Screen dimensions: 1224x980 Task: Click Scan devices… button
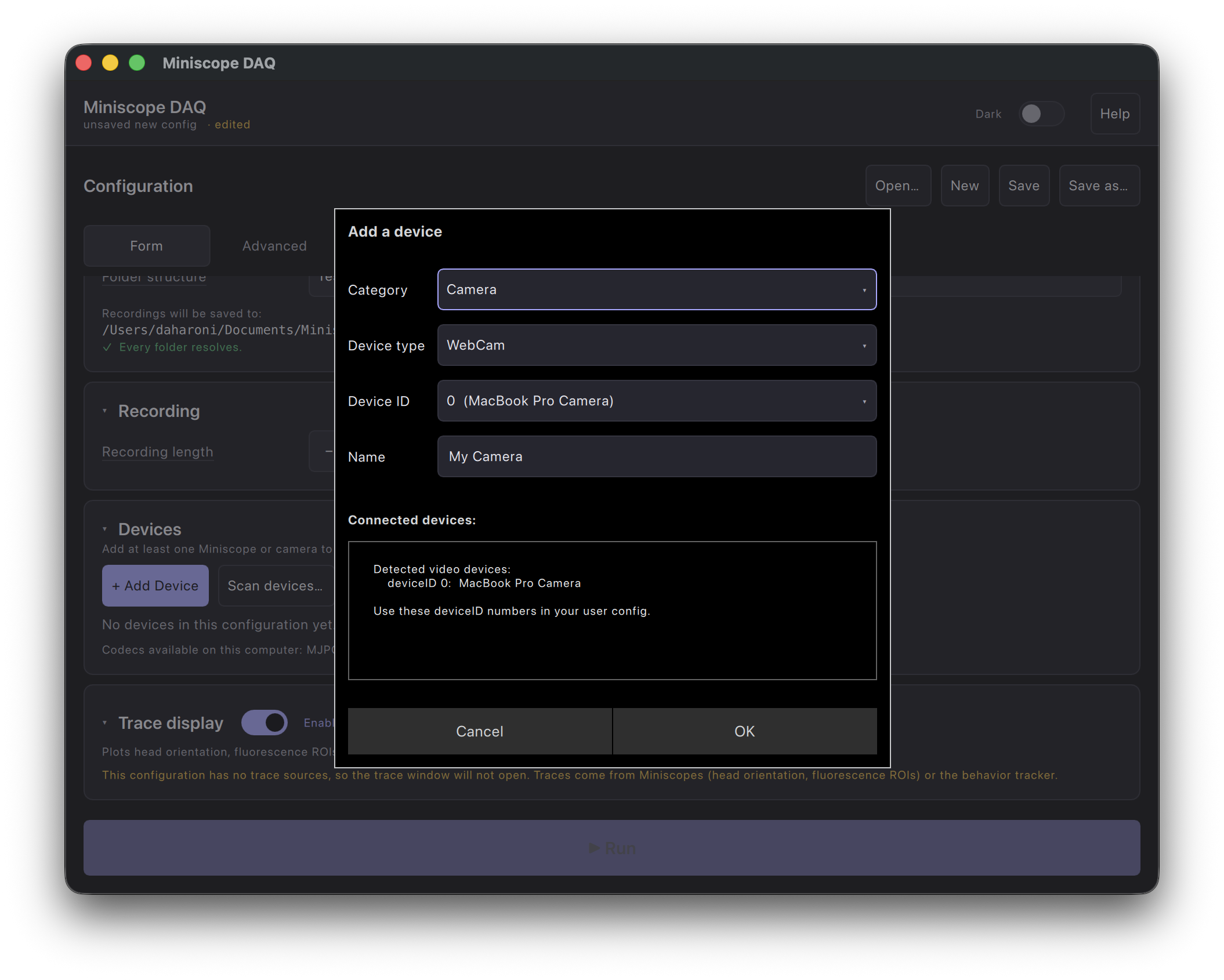(x=275, y=586)
